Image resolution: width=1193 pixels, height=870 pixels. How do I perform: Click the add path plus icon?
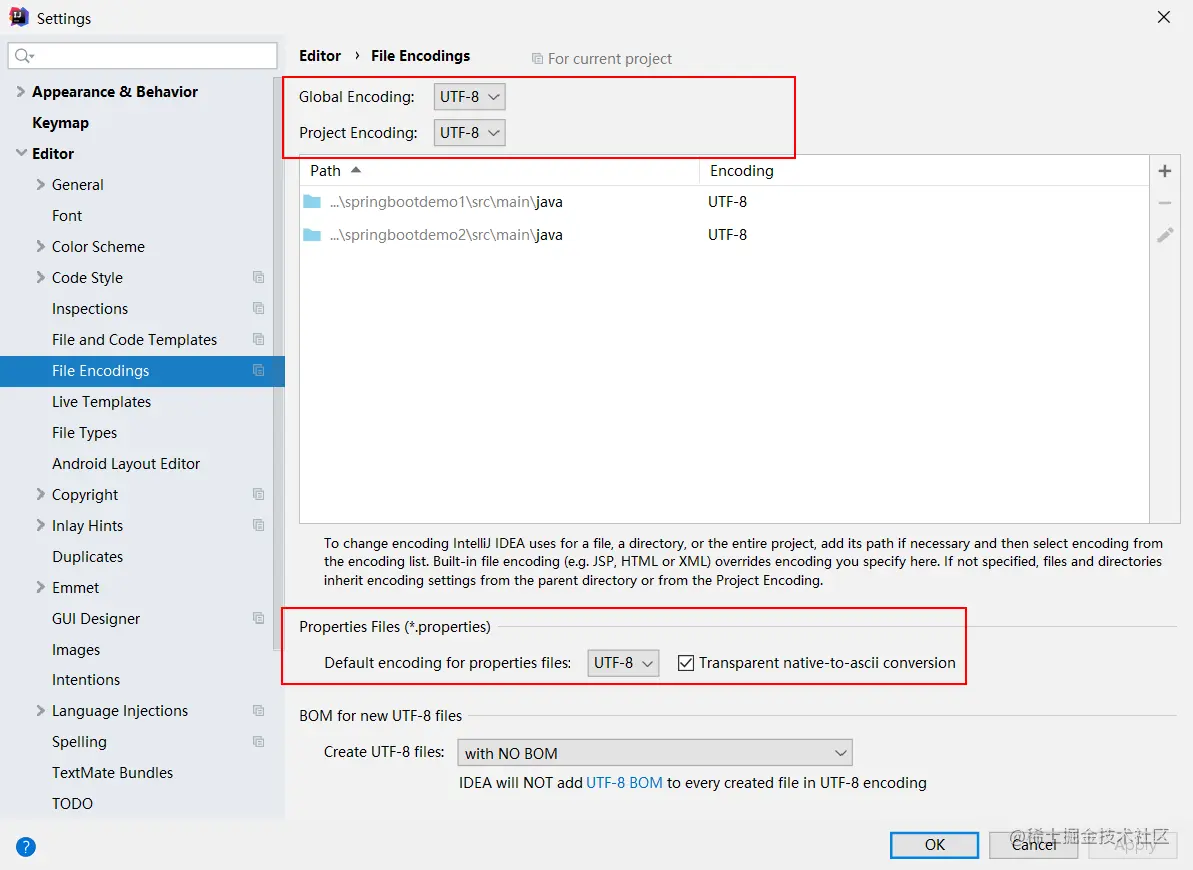1164,171
